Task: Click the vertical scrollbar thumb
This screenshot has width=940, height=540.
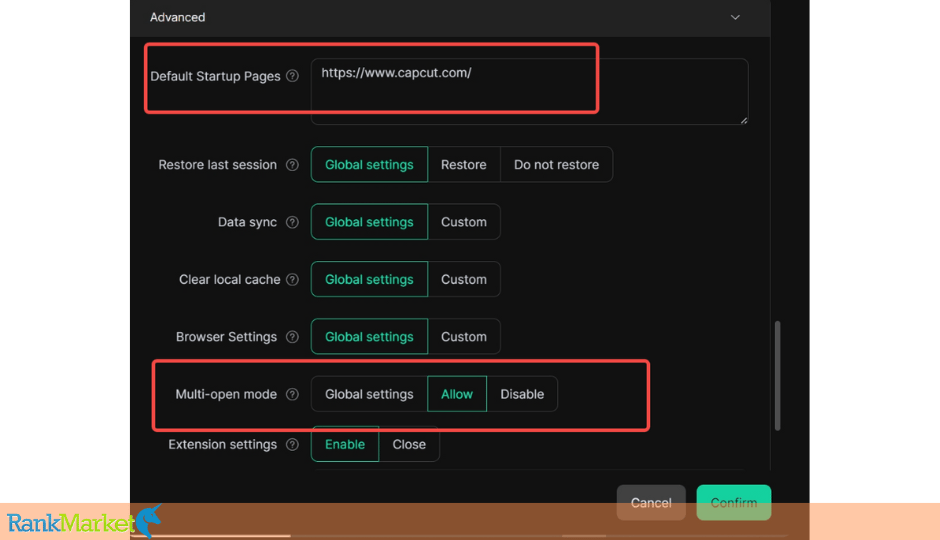Action: pyautogui.click(x=778, y=376)
